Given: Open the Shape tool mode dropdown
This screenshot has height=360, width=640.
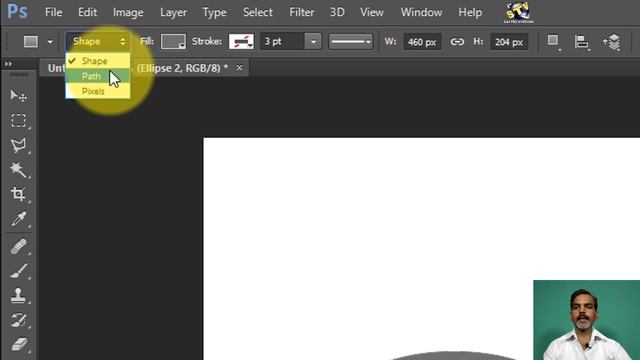Looking at the screenshot, I should (98, 41).
